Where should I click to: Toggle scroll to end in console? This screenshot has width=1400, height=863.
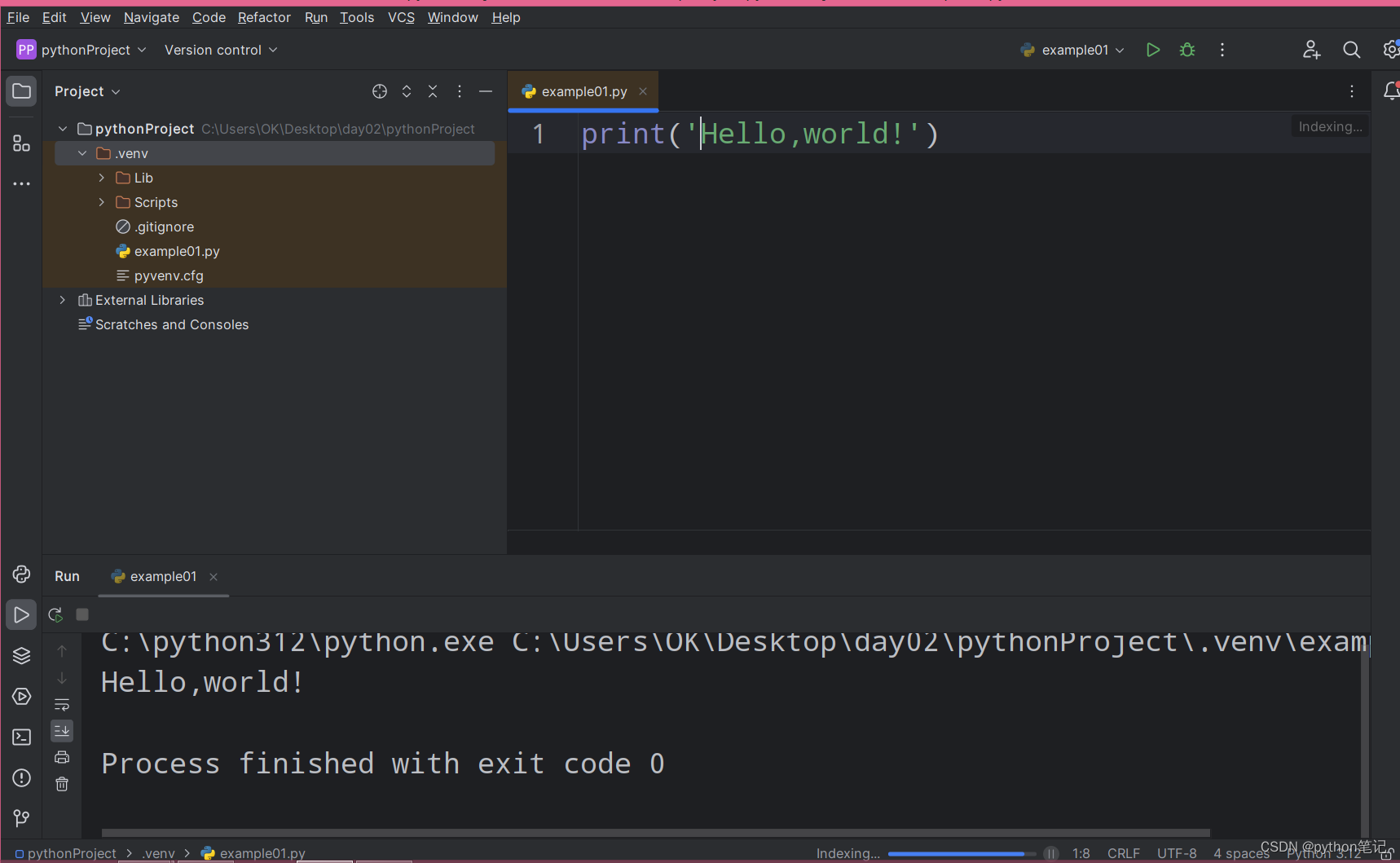click(x=62, y=731)
